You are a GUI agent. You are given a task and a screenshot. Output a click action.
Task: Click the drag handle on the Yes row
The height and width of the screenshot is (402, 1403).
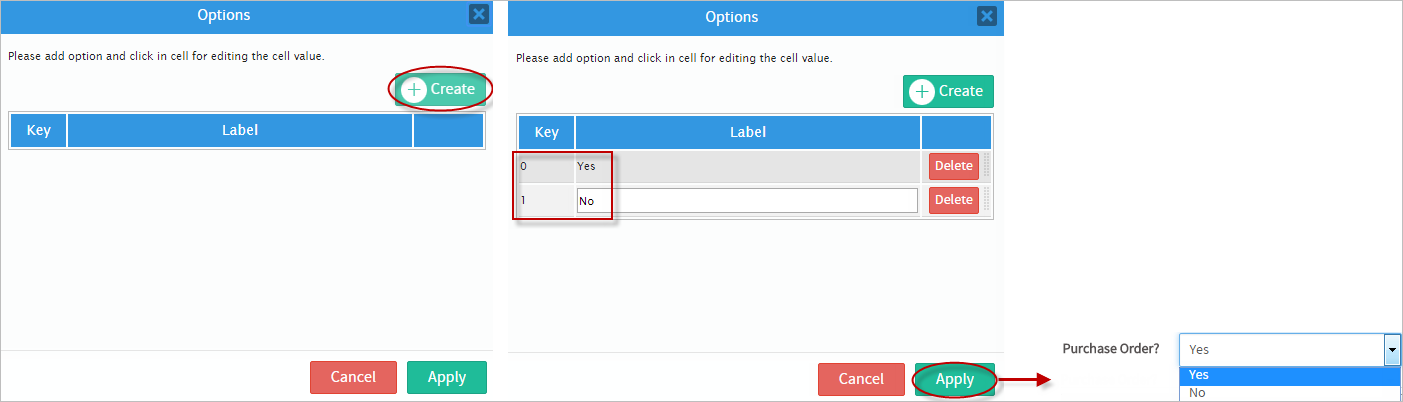[x=987, y=166]
